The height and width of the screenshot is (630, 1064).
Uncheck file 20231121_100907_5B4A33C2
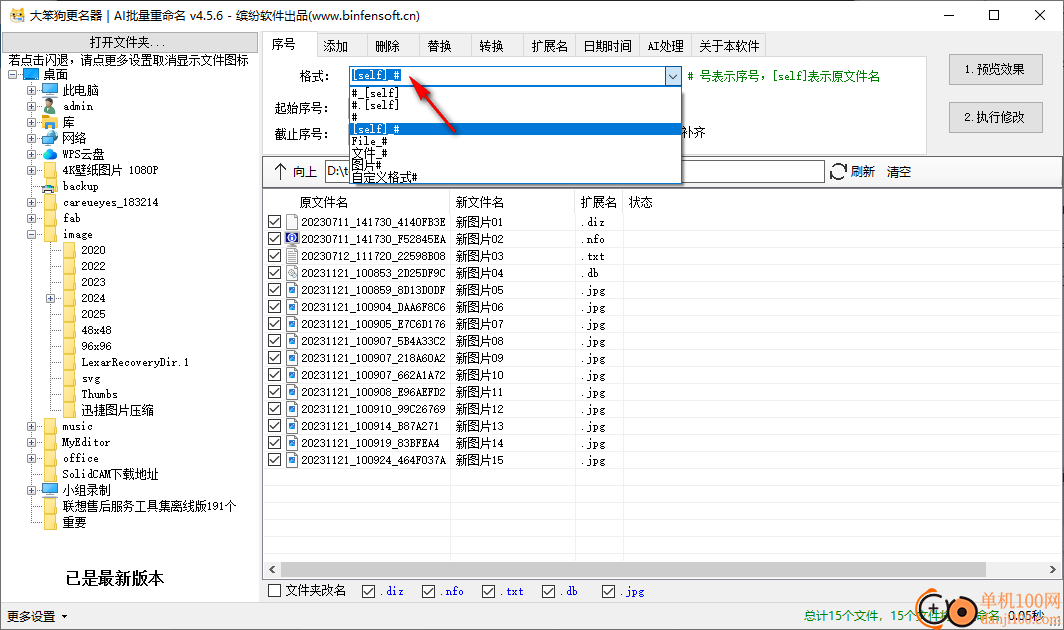274,340
